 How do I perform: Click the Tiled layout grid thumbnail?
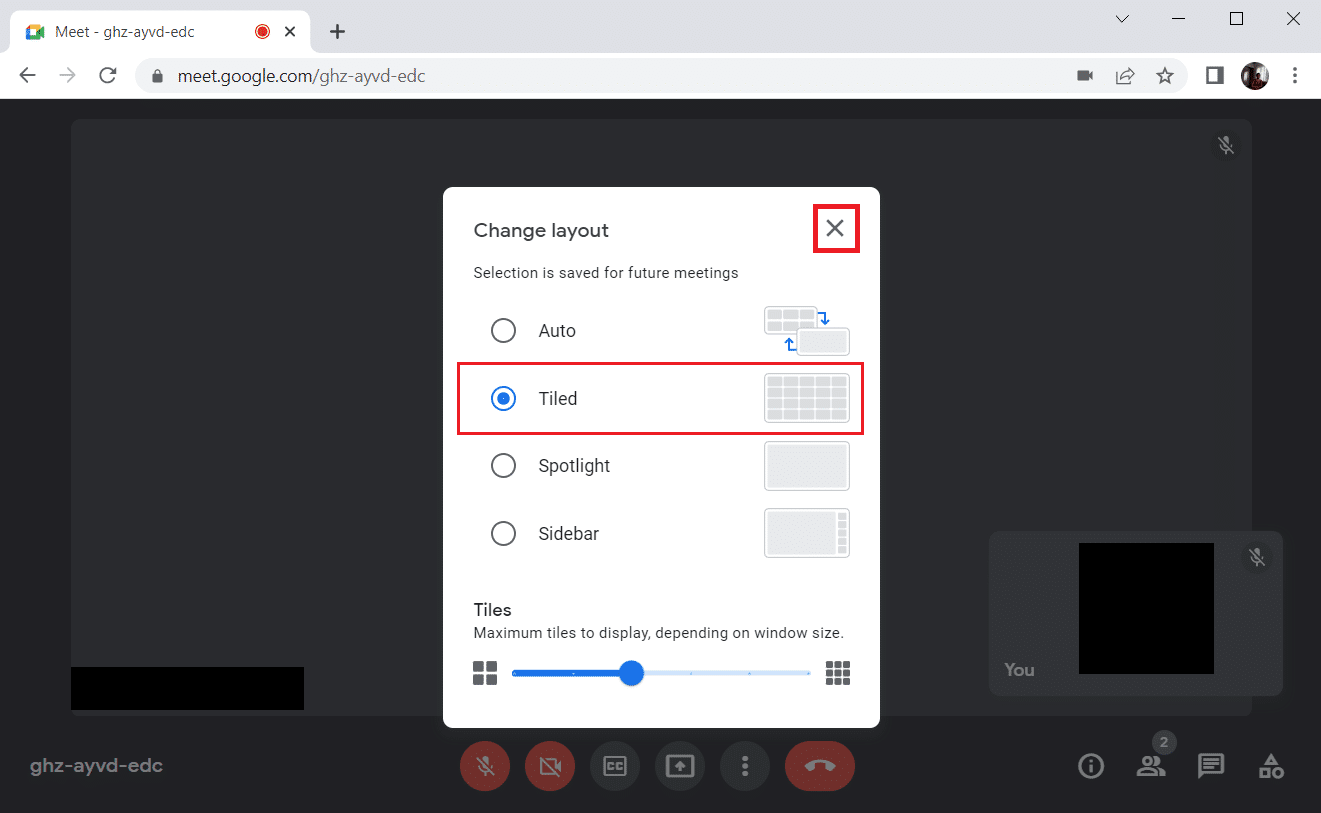click(x=807, y=398)
